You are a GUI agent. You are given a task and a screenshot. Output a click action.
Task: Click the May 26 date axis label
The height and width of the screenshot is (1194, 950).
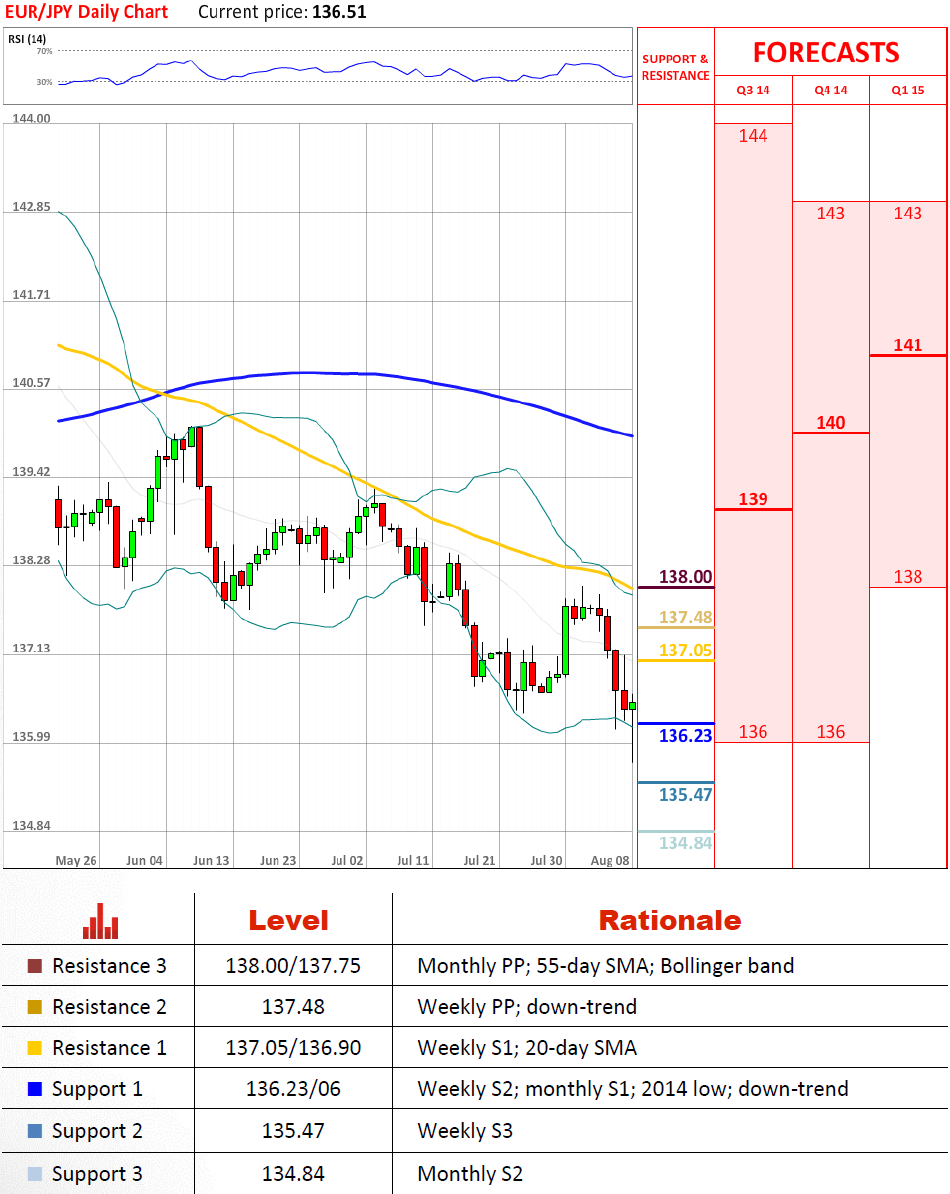pos(76,860)
